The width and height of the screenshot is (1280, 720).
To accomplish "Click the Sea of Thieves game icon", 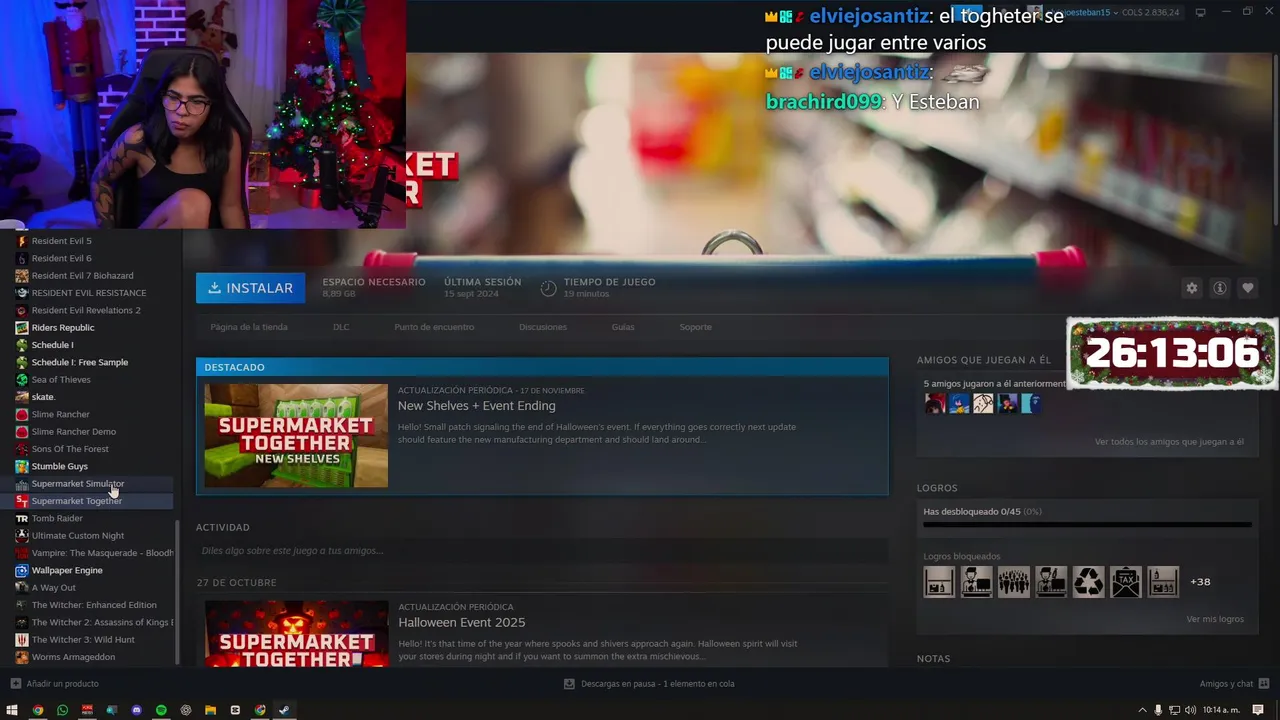I will (22, 380).
